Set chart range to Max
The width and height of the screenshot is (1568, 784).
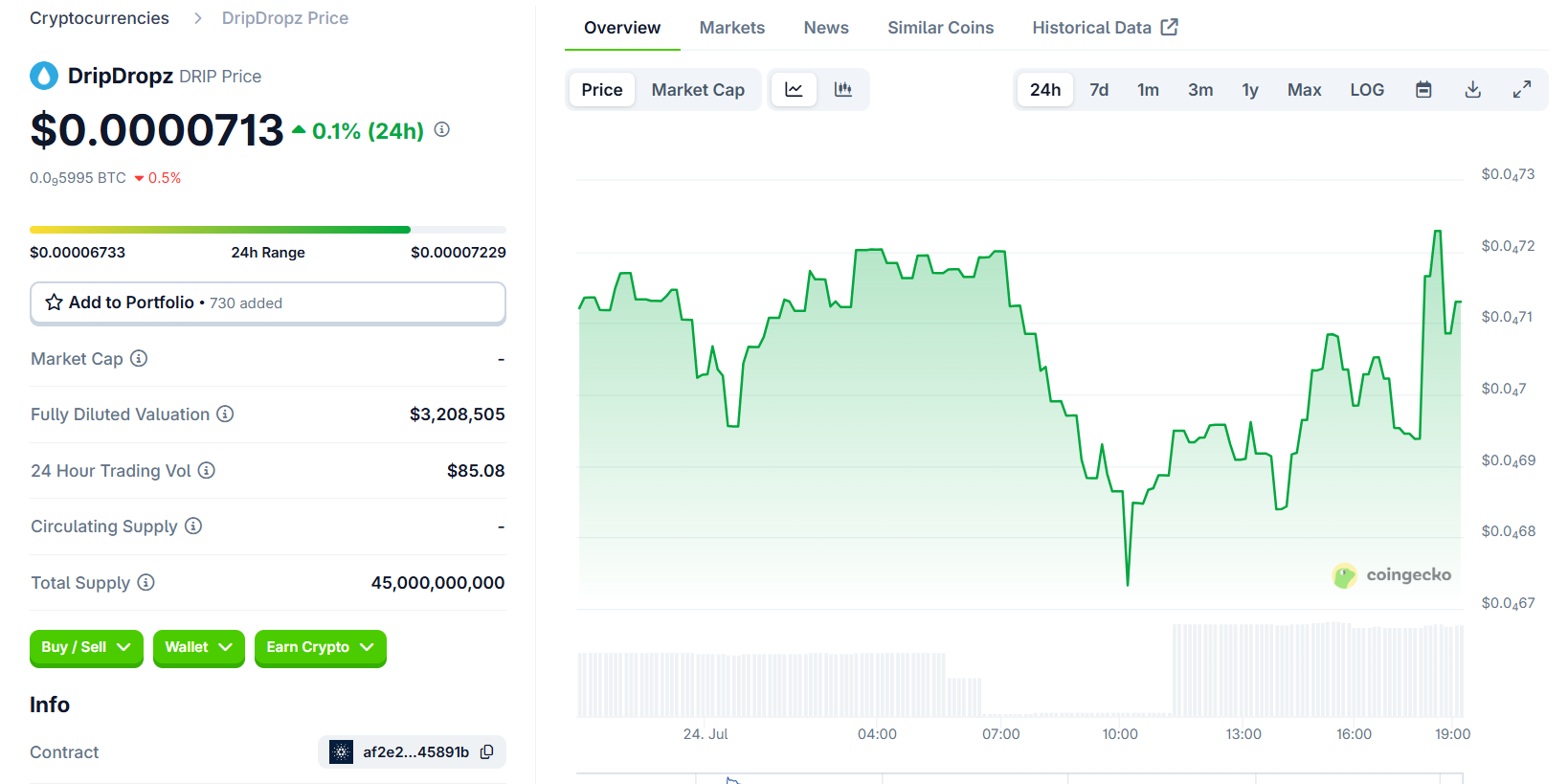click(x=1304, y=89)
